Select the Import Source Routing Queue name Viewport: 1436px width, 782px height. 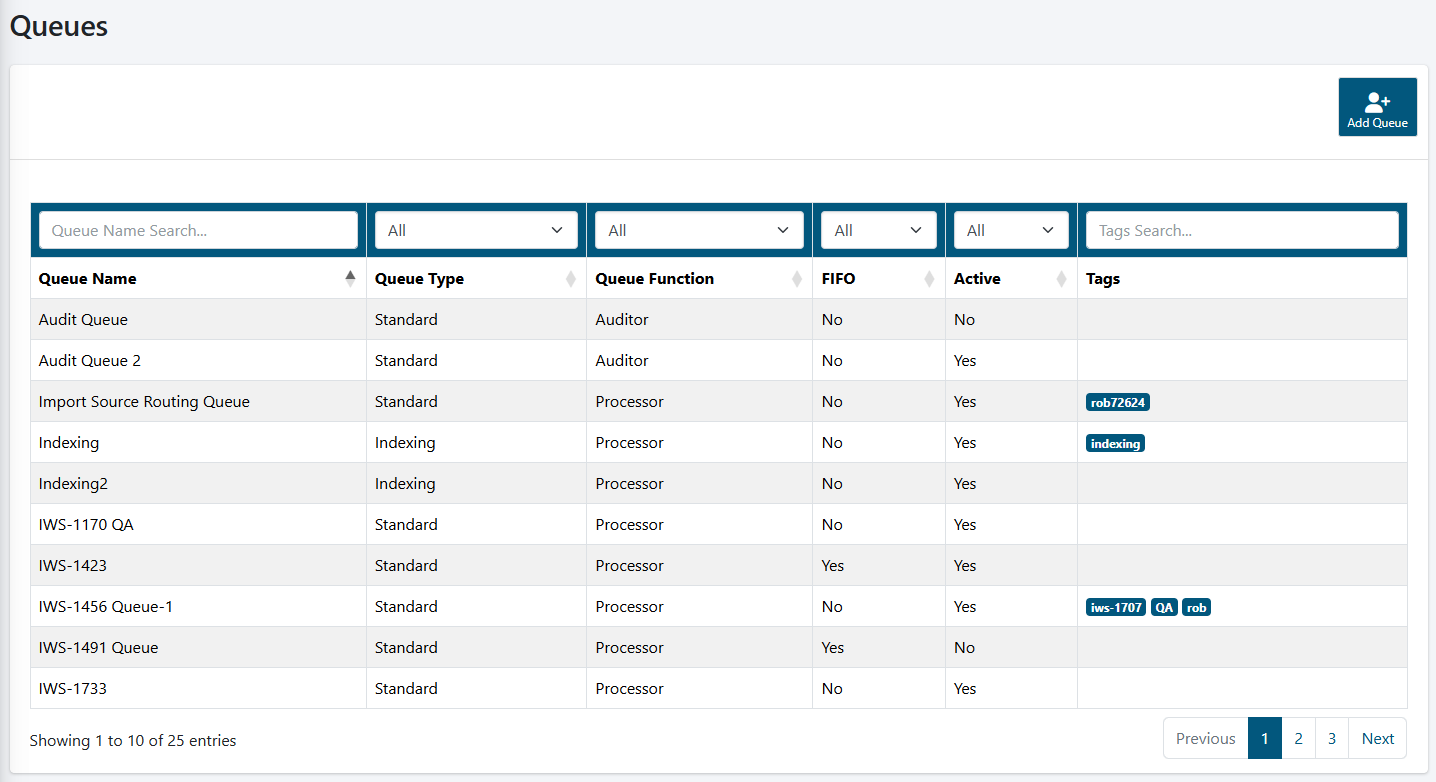pos(144,401)
